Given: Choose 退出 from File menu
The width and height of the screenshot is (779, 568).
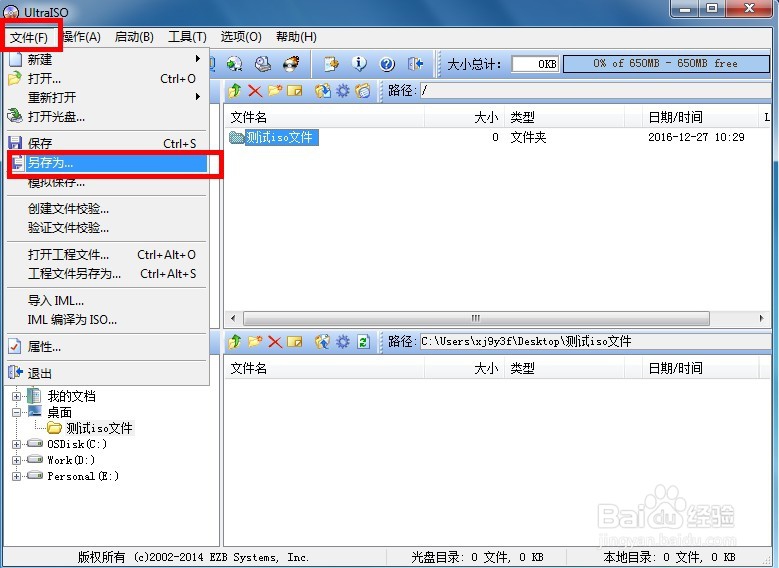Looking at the screenshot, I should [107, 373].
